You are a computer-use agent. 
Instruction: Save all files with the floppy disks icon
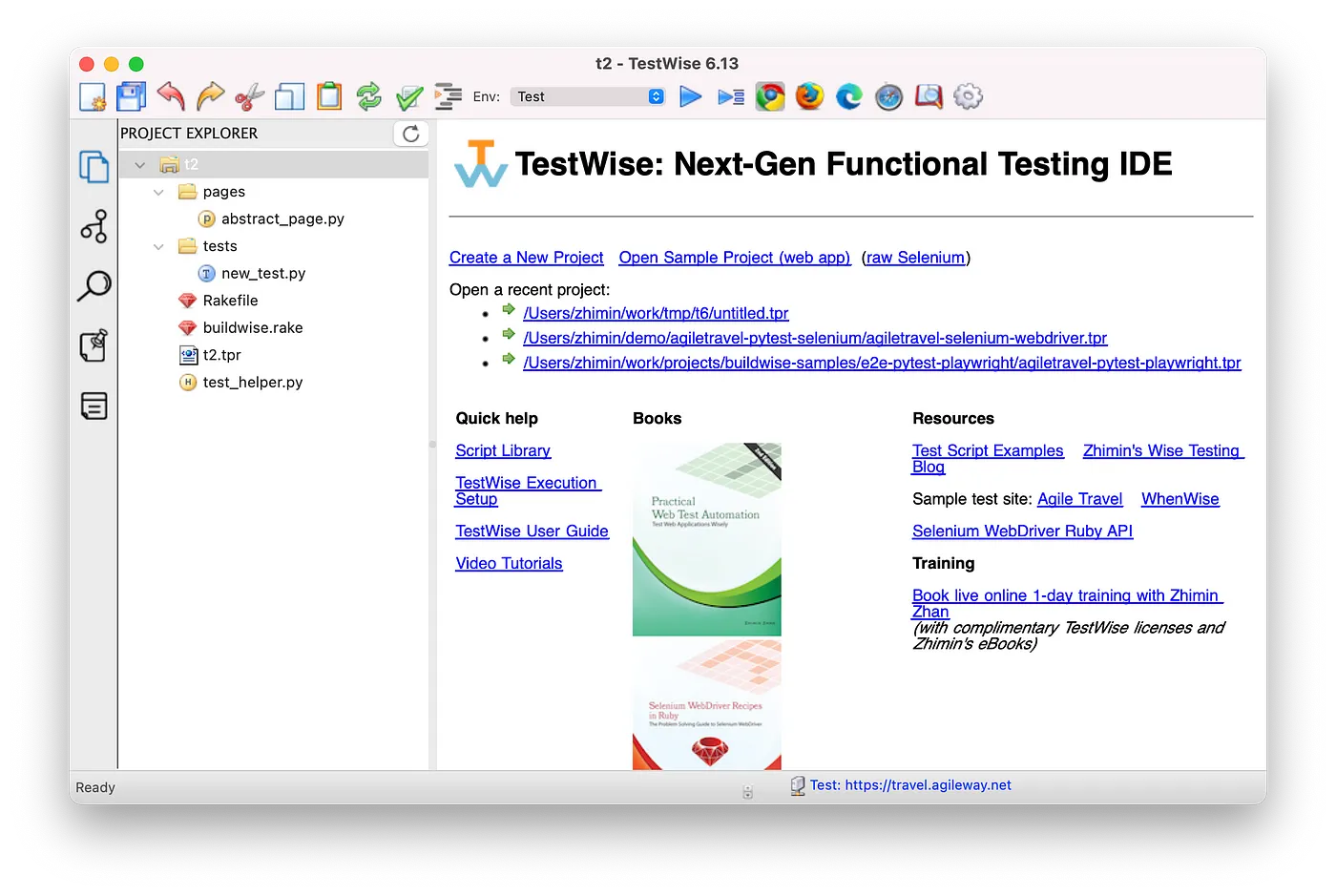click(132, 96)
